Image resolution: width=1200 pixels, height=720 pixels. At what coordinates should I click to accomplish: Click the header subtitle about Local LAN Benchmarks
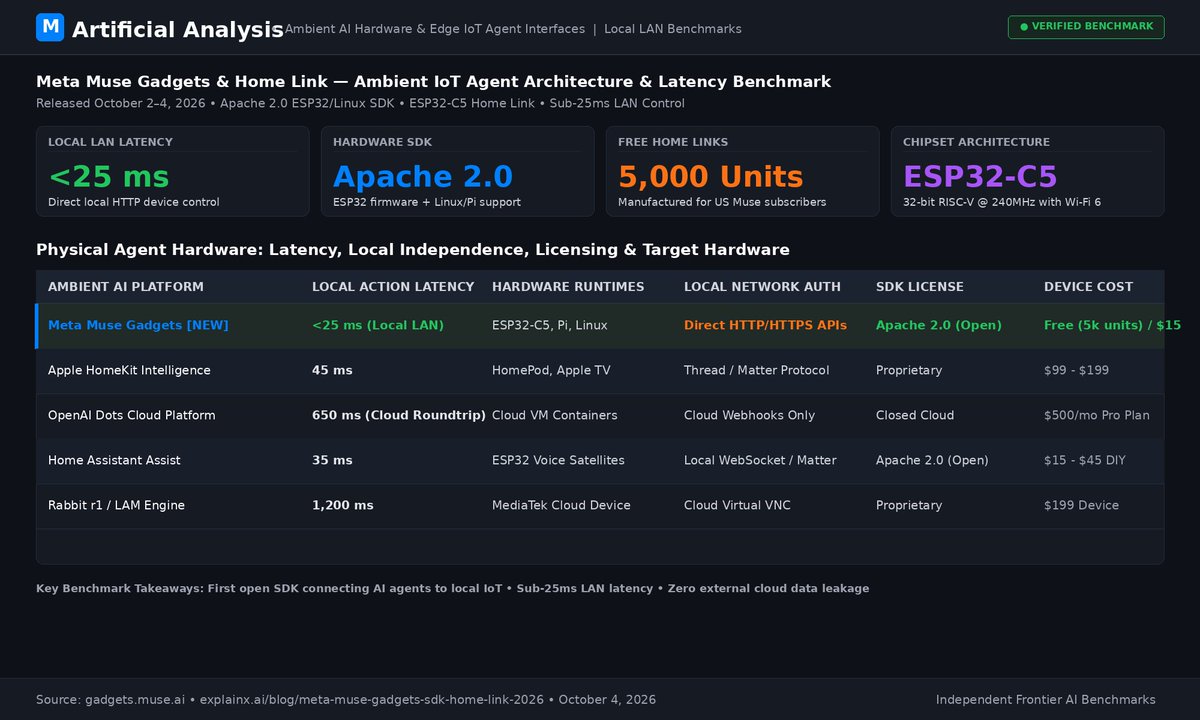[x=513, y=29]
